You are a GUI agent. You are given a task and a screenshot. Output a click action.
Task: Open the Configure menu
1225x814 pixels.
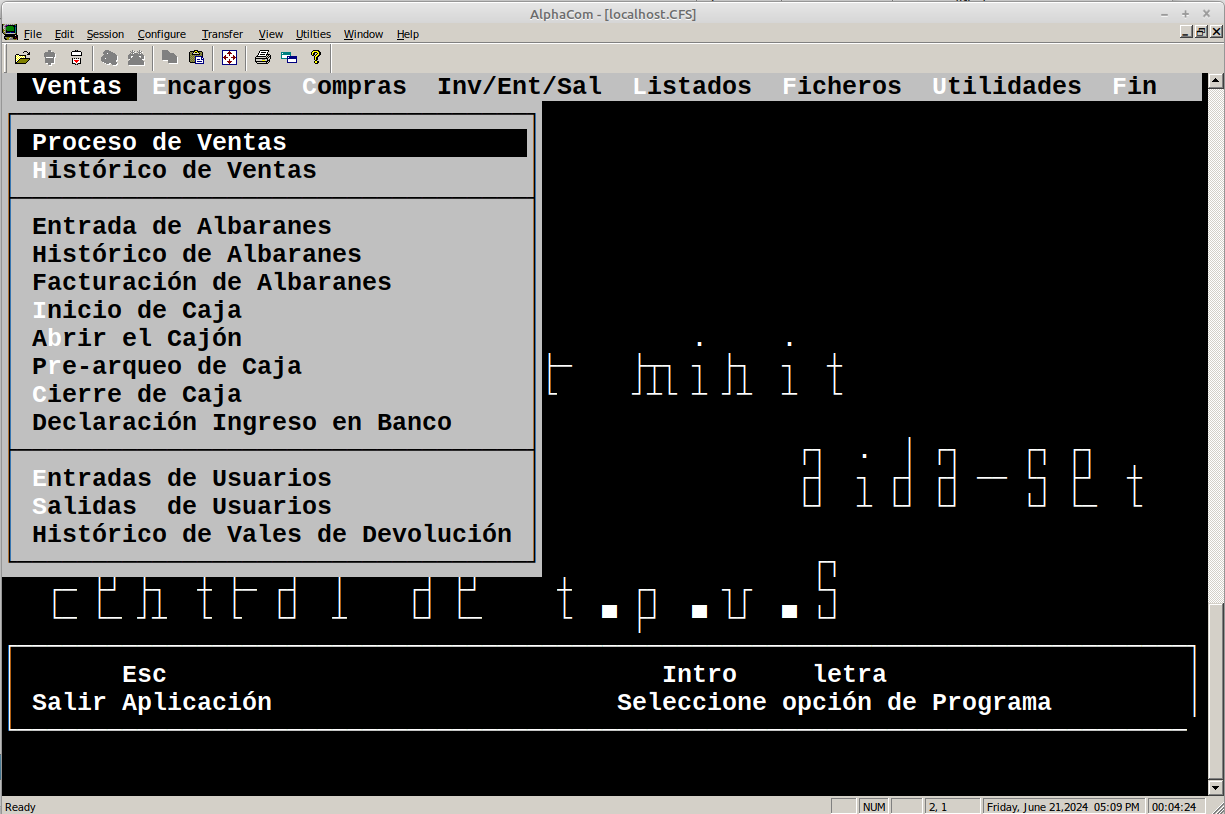(161, 34)
